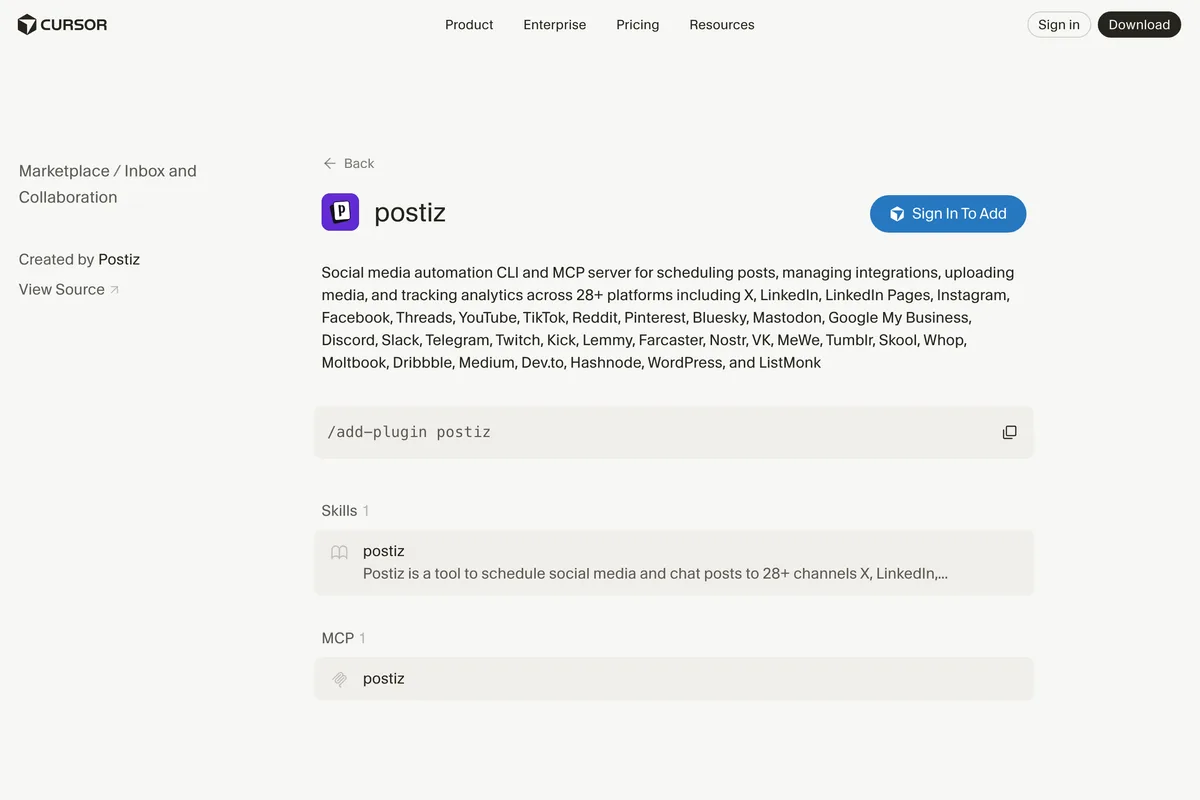Click the postiz plugin title
The image size is (1200, 800).
[x=410, y=212]
